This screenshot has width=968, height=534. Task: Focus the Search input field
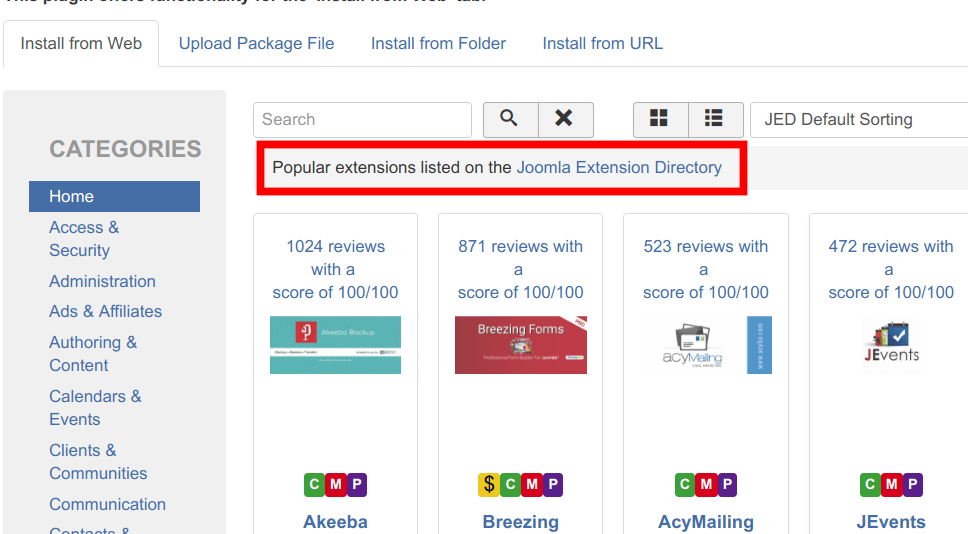click(362, 120)
